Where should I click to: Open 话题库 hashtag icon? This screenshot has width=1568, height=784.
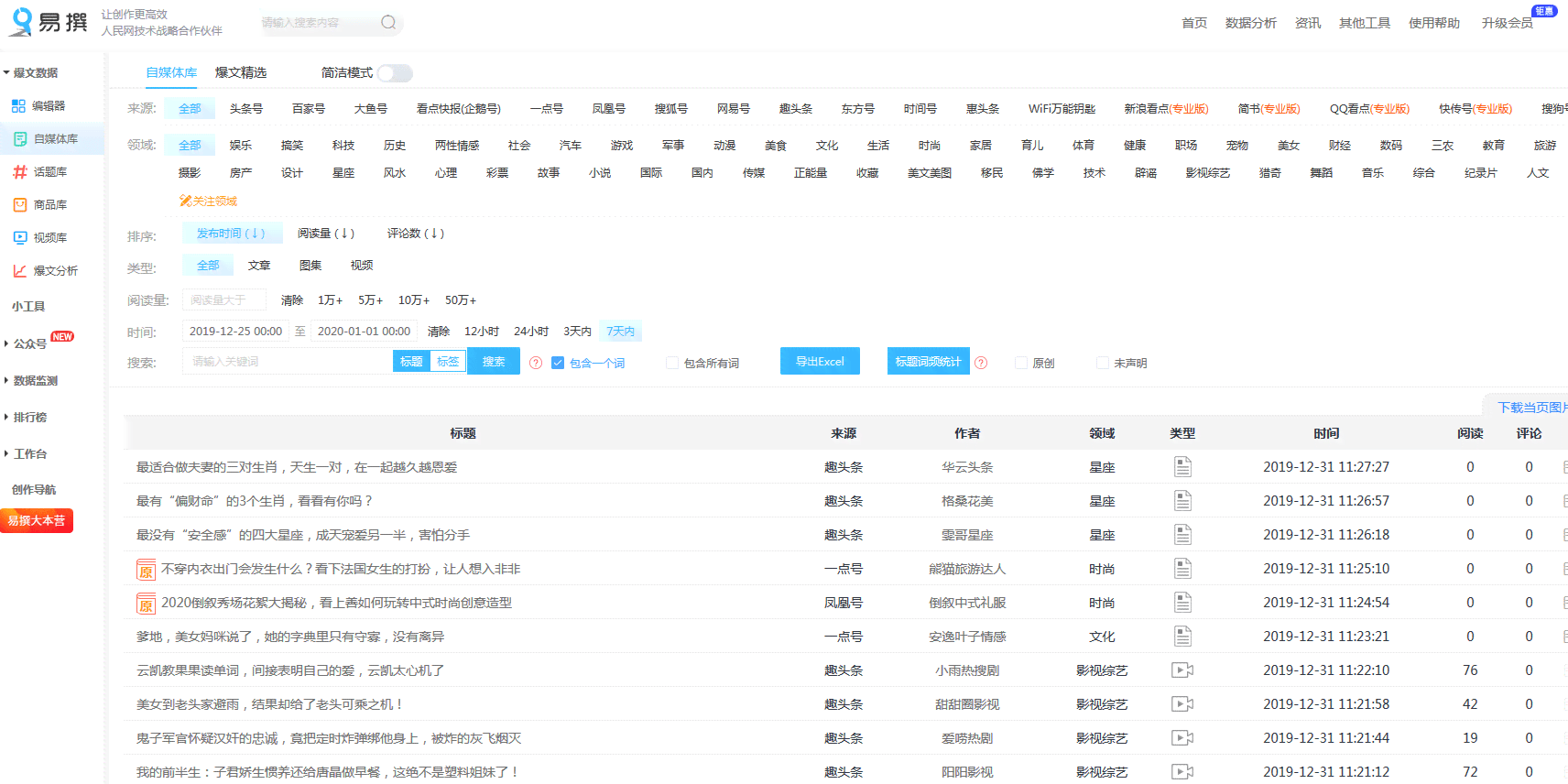[20, 172]
